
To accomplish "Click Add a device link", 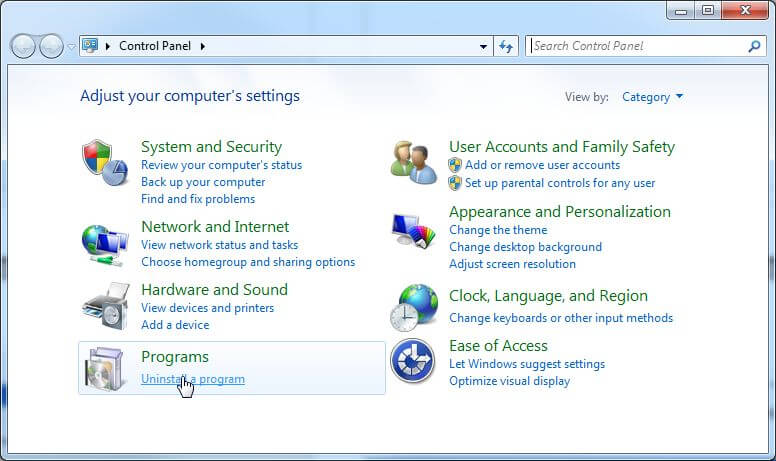I will pyautogui.click(x=175, y=325).
